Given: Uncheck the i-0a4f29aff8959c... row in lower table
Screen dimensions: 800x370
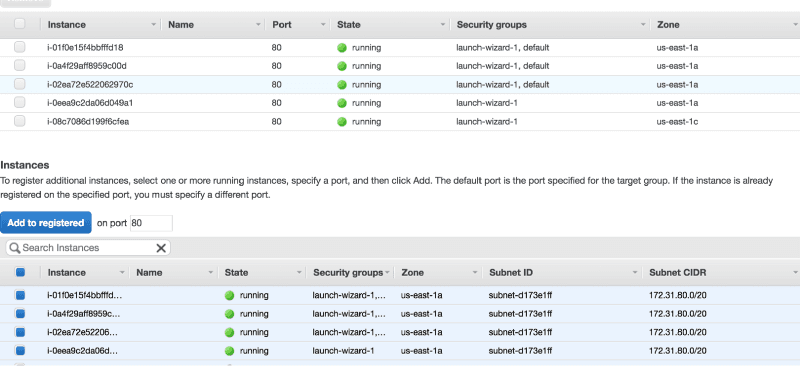Looking at the screenshot, I should click(x=20, y=313).
